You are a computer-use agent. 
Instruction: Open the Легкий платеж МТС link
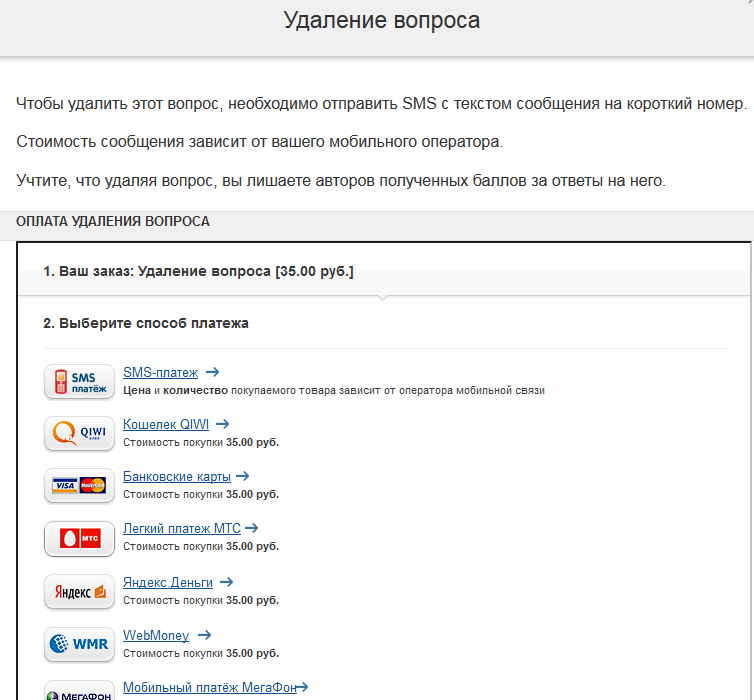coord(181,528)
